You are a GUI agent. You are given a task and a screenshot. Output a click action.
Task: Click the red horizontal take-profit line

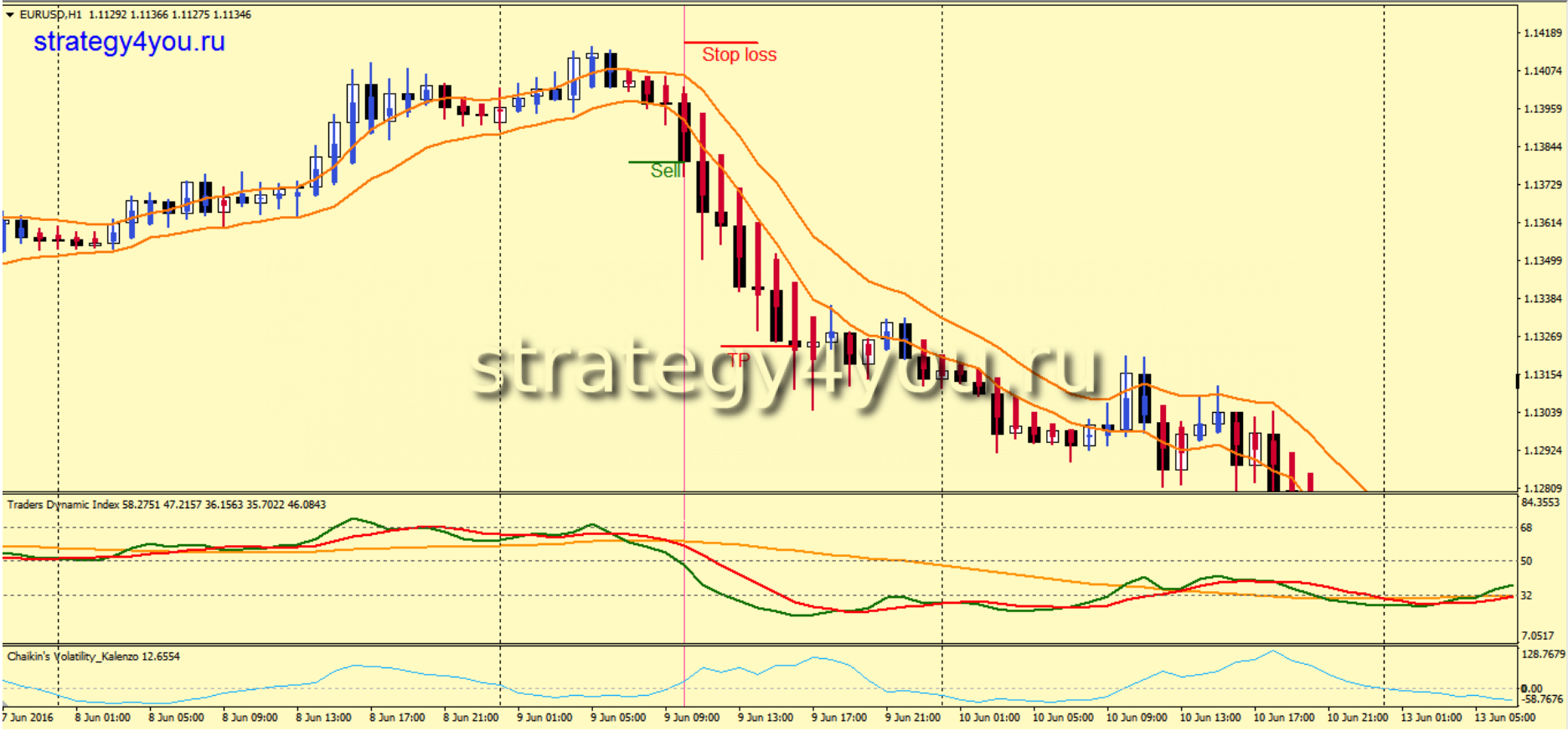click(x=754, y=346)
